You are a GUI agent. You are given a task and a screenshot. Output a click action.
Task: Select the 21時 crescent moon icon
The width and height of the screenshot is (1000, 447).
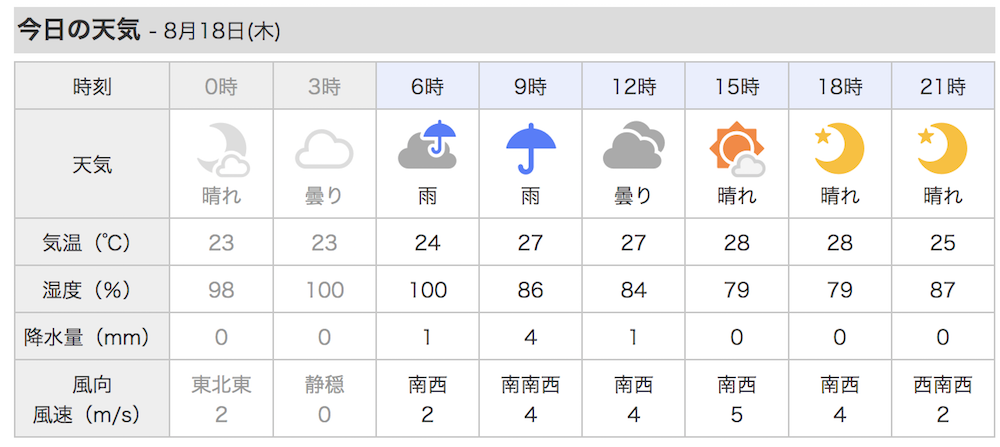(x=943, y=149)
